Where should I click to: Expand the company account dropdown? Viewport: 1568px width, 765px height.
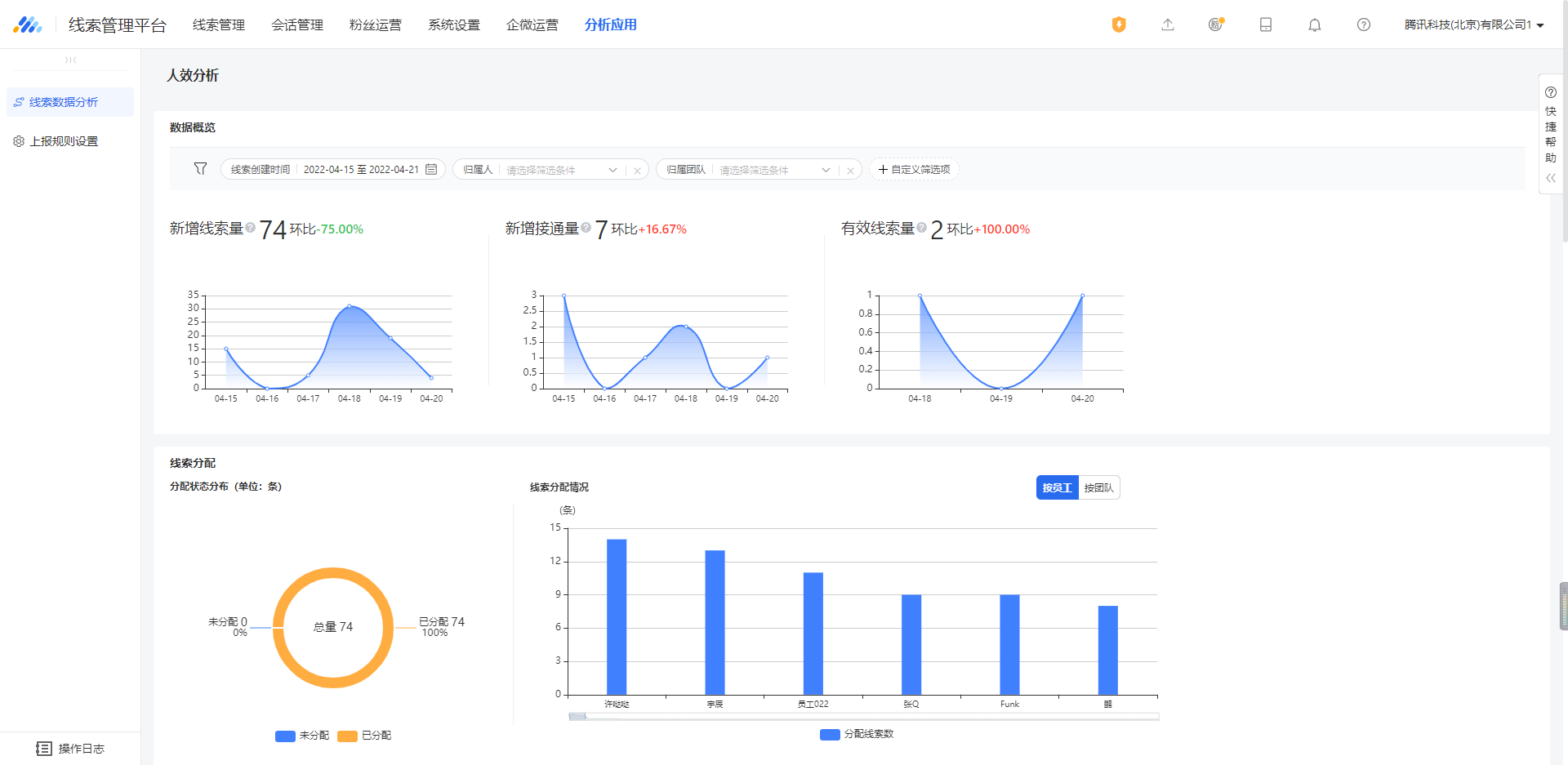(1474, 24)
